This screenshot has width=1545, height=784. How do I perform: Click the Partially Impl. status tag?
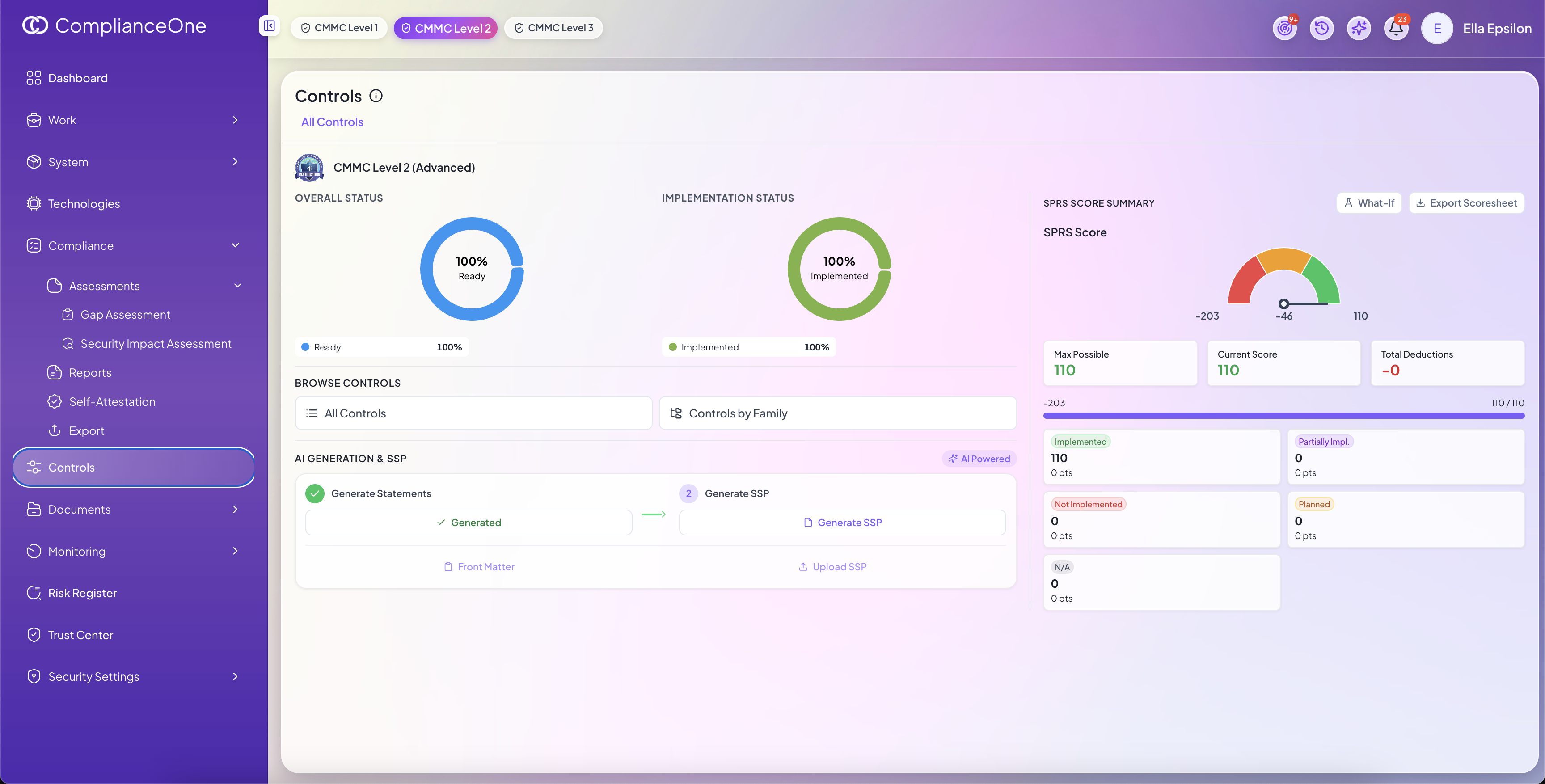1323,442
